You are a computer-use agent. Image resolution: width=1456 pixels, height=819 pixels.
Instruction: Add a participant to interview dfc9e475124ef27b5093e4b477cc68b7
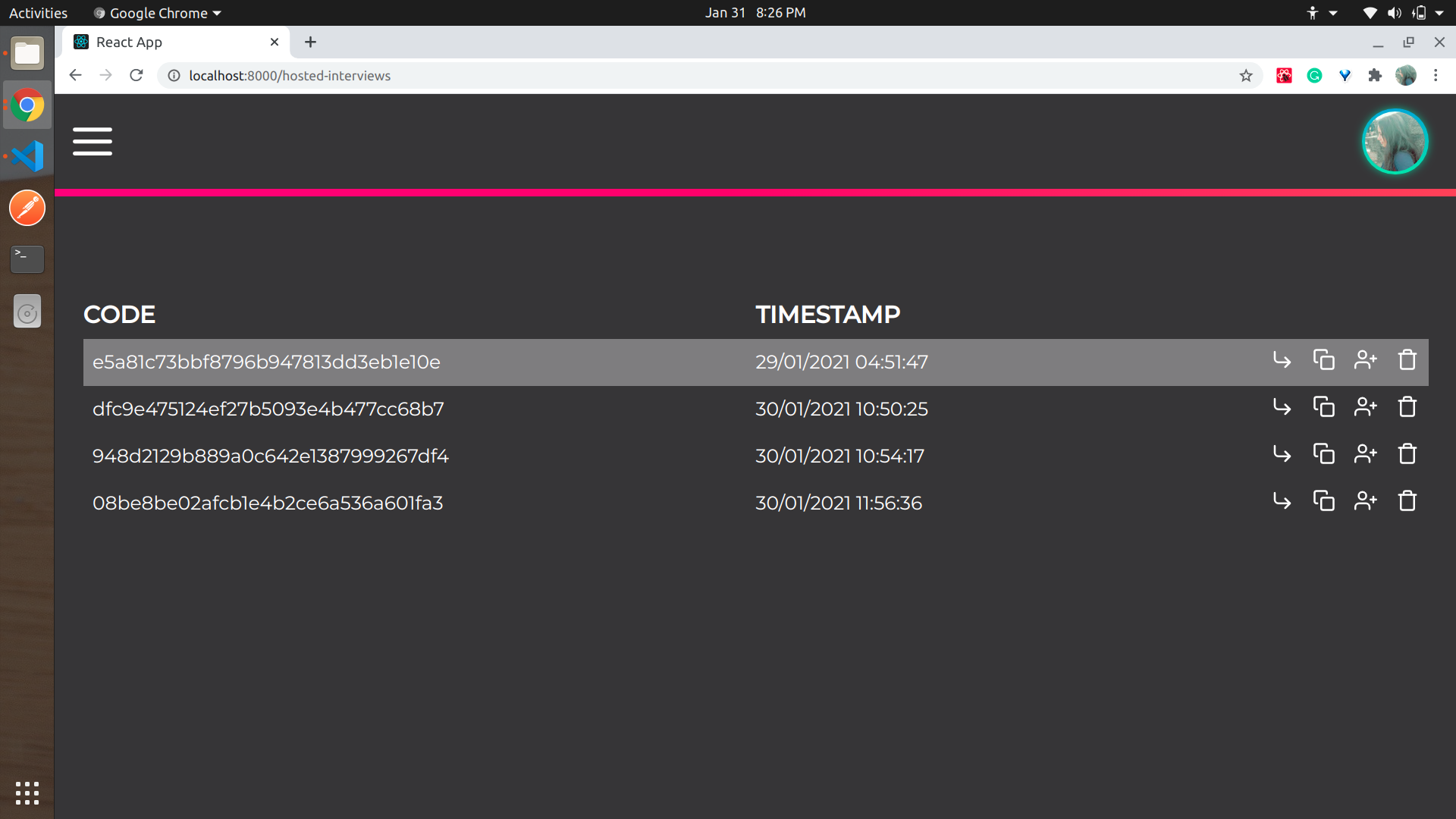coord(1364,407)
